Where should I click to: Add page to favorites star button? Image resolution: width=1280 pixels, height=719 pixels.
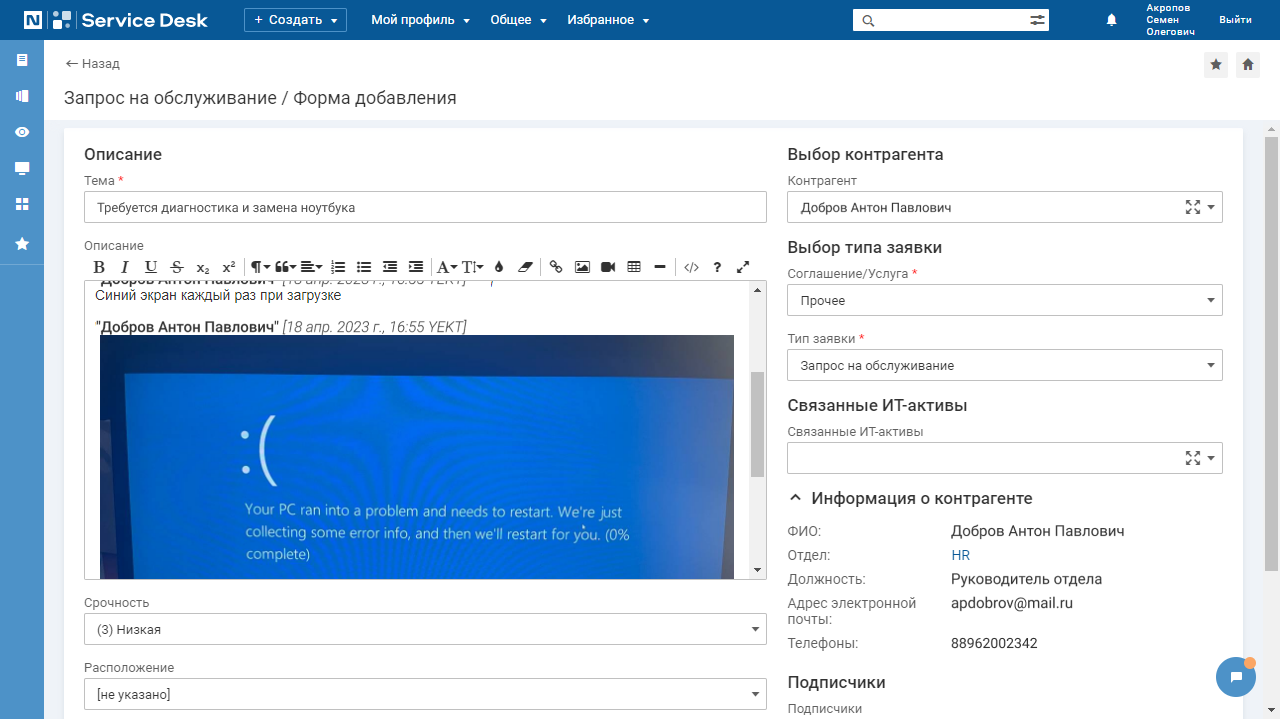[x=1216, y=64]
